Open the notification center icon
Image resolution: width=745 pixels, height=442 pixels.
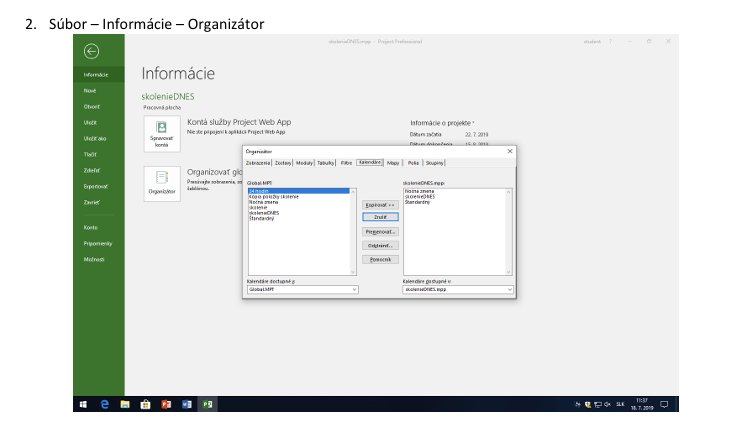point(664,404)
